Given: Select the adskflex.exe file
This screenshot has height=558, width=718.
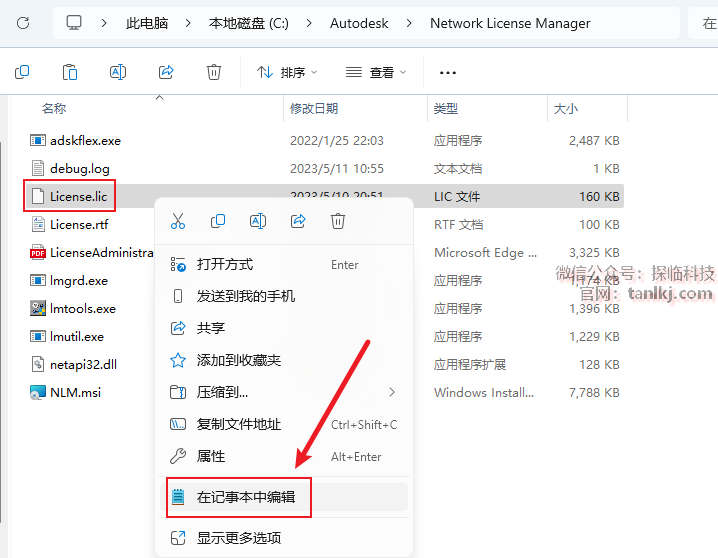Looking at the screenshot, I should (85, 141).
